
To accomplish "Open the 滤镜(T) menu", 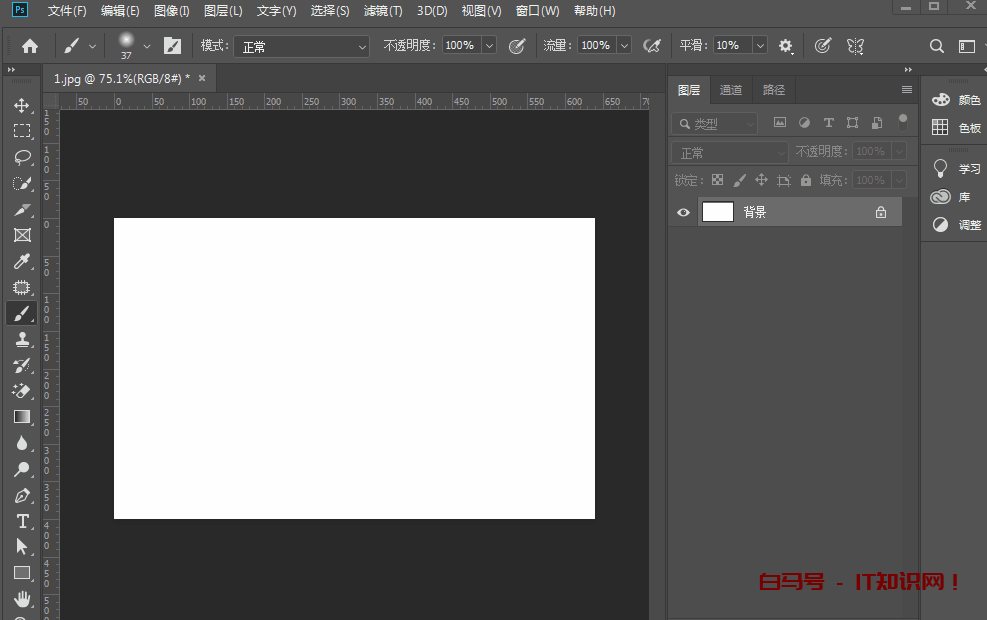I will [383, 11].
